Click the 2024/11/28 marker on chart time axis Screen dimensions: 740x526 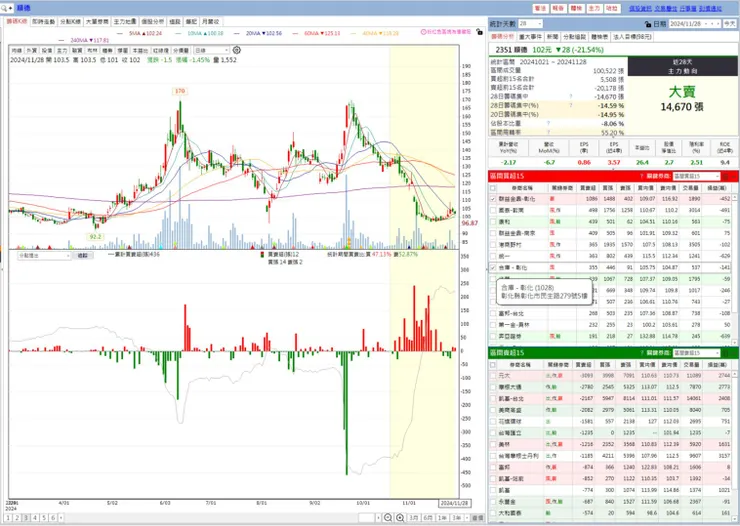[x=454, y=503]
